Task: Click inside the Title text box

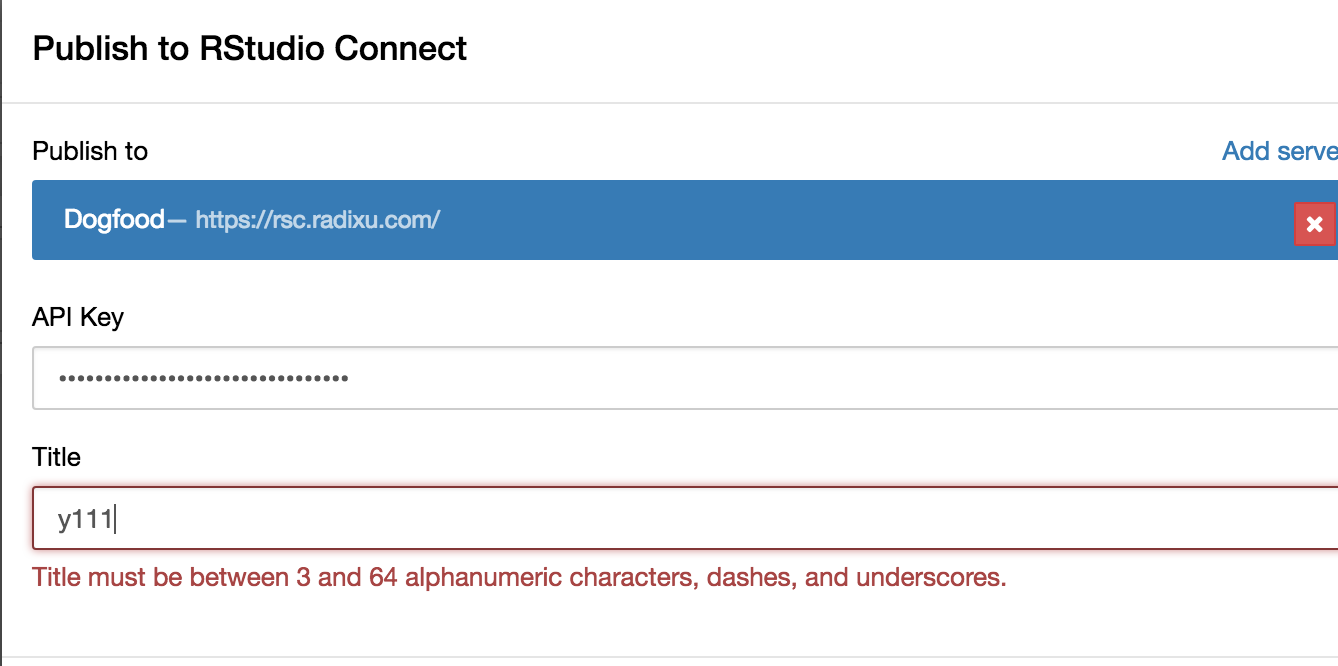Action: (400, 518)
